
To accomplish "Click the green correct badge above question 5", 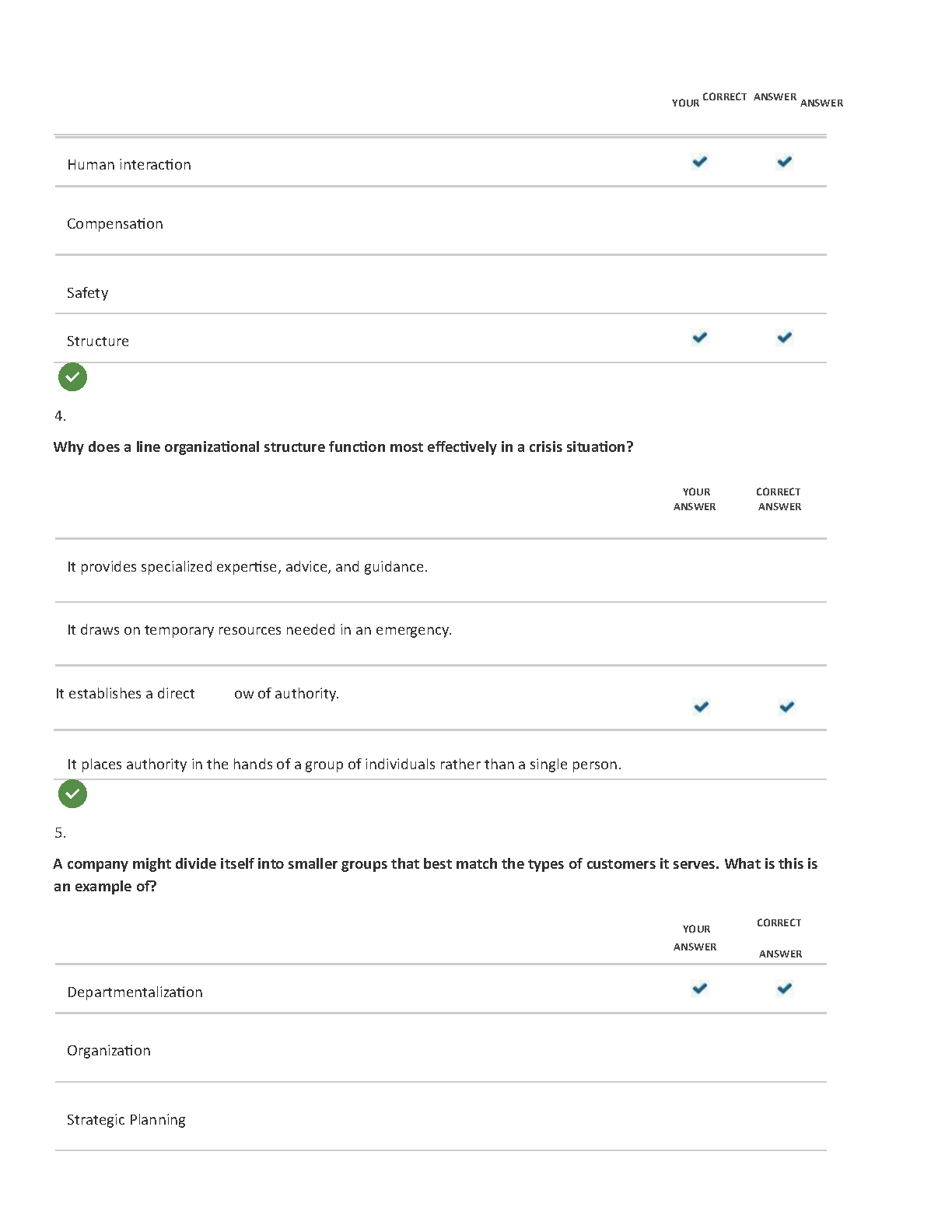I will 72,794.
